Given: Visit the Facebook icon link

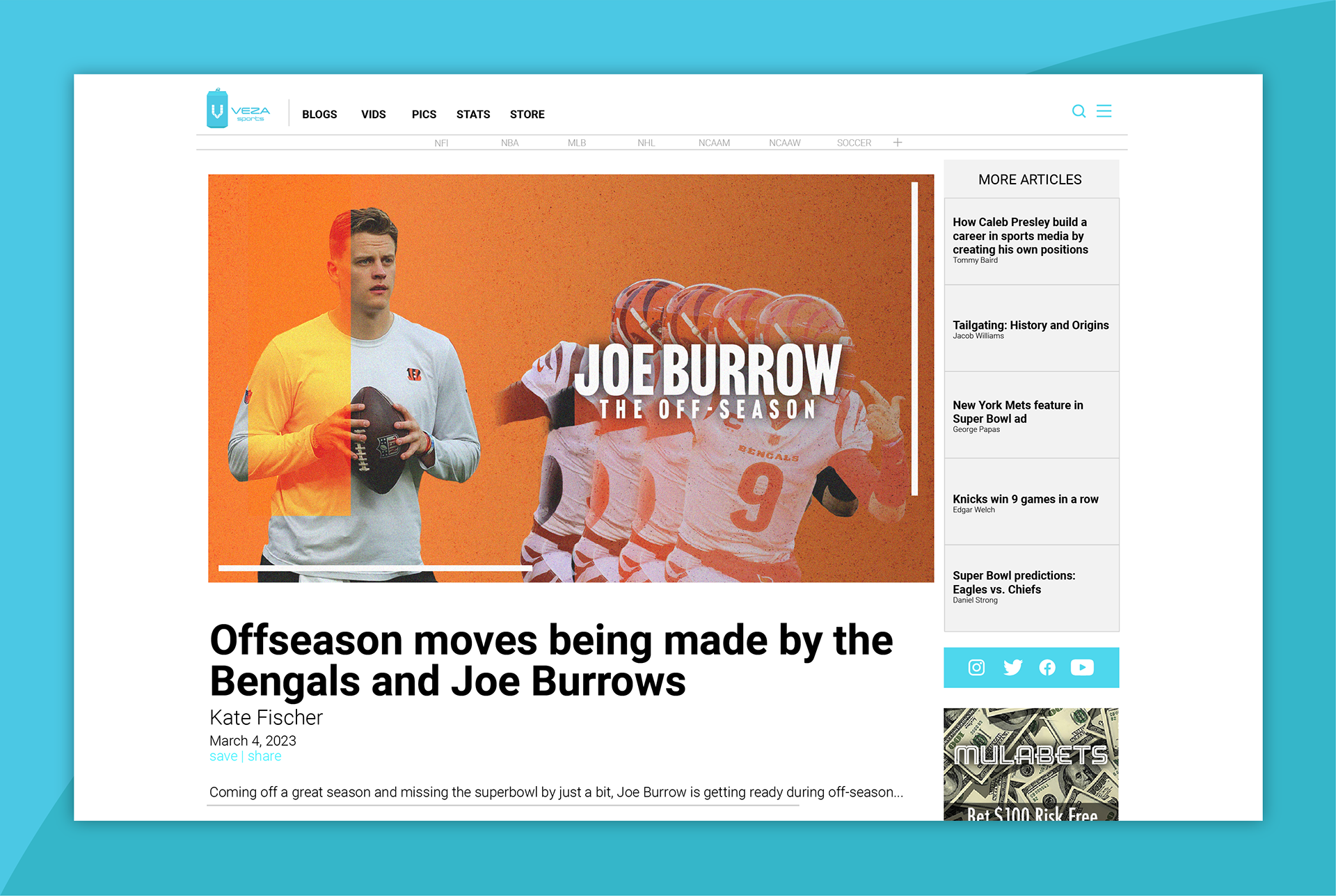Looking at the screenshot, I should pyautogui.click(x=1047, y=668).
